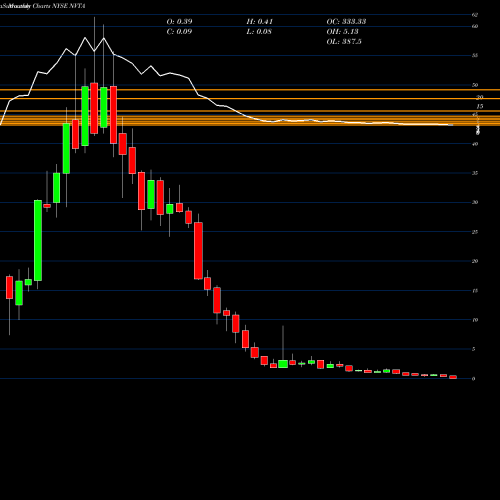Click the price axis label 55
The height and width of the screenshot is (500, 500).
click(x=475, y=55)
